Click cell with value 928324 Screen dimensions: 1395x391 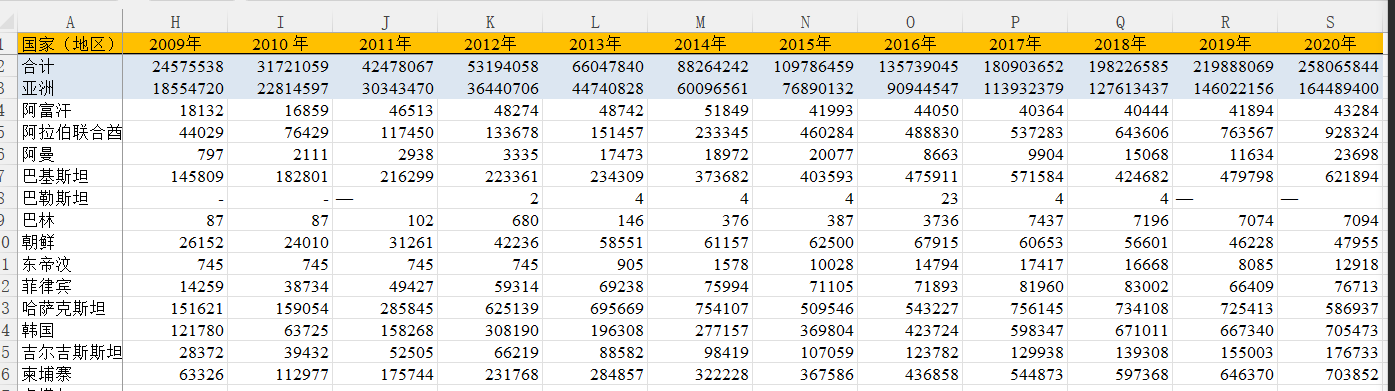tap(1331, 132)
